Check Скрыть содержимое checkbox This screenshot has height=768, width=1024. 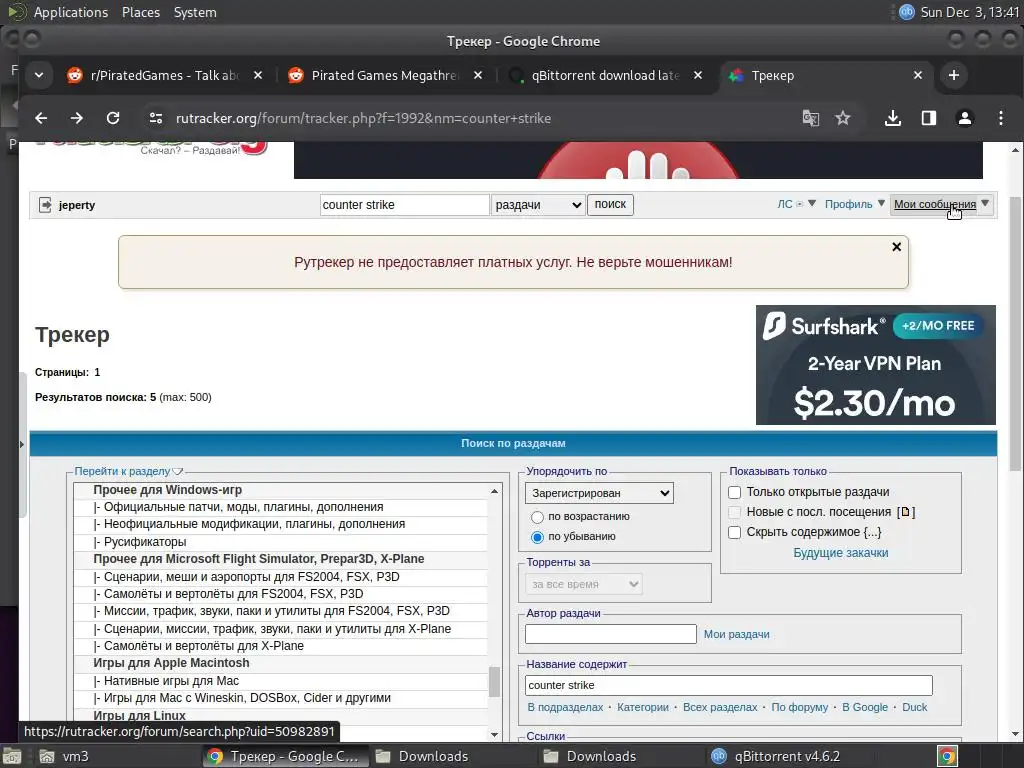735,533
